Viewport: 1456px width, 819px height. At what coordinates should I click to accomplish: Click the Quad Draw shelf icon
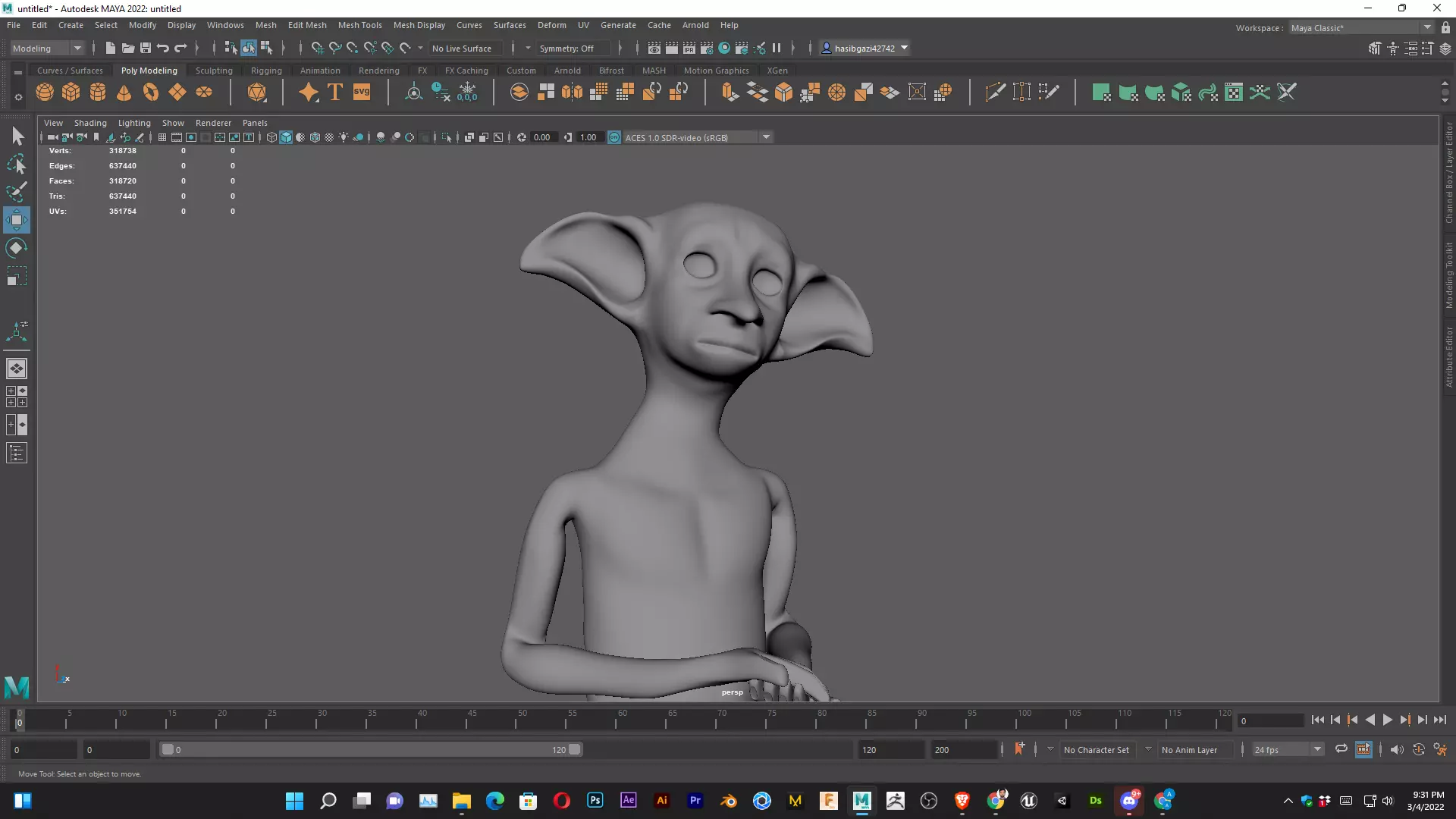click(x=1049, y=93)
